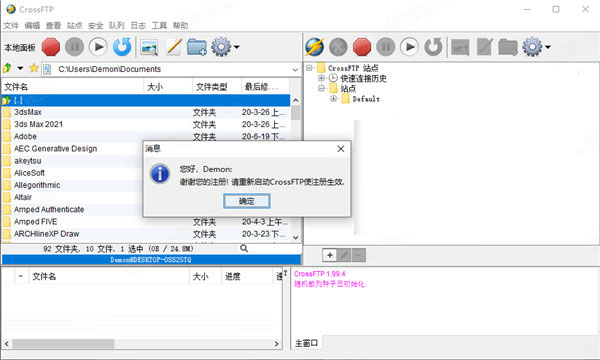
Task: Confirm the message with 确定 button
Action: pyautogui.click(x=247, y=201)
